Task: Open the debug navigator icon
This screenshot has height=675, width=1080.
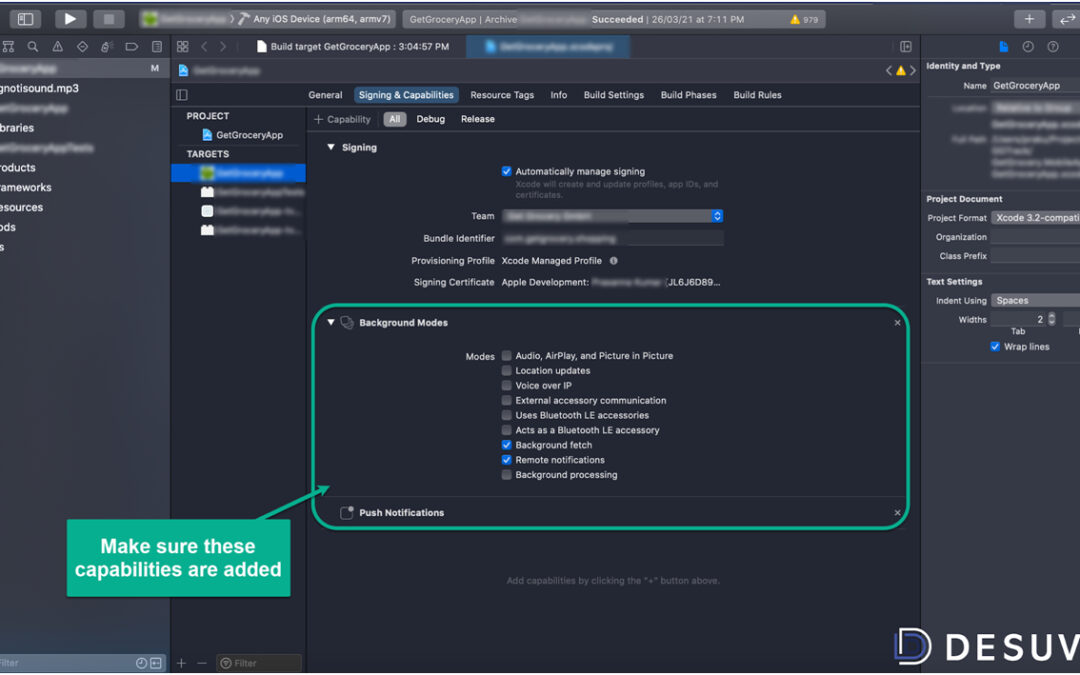Action: 107,47
